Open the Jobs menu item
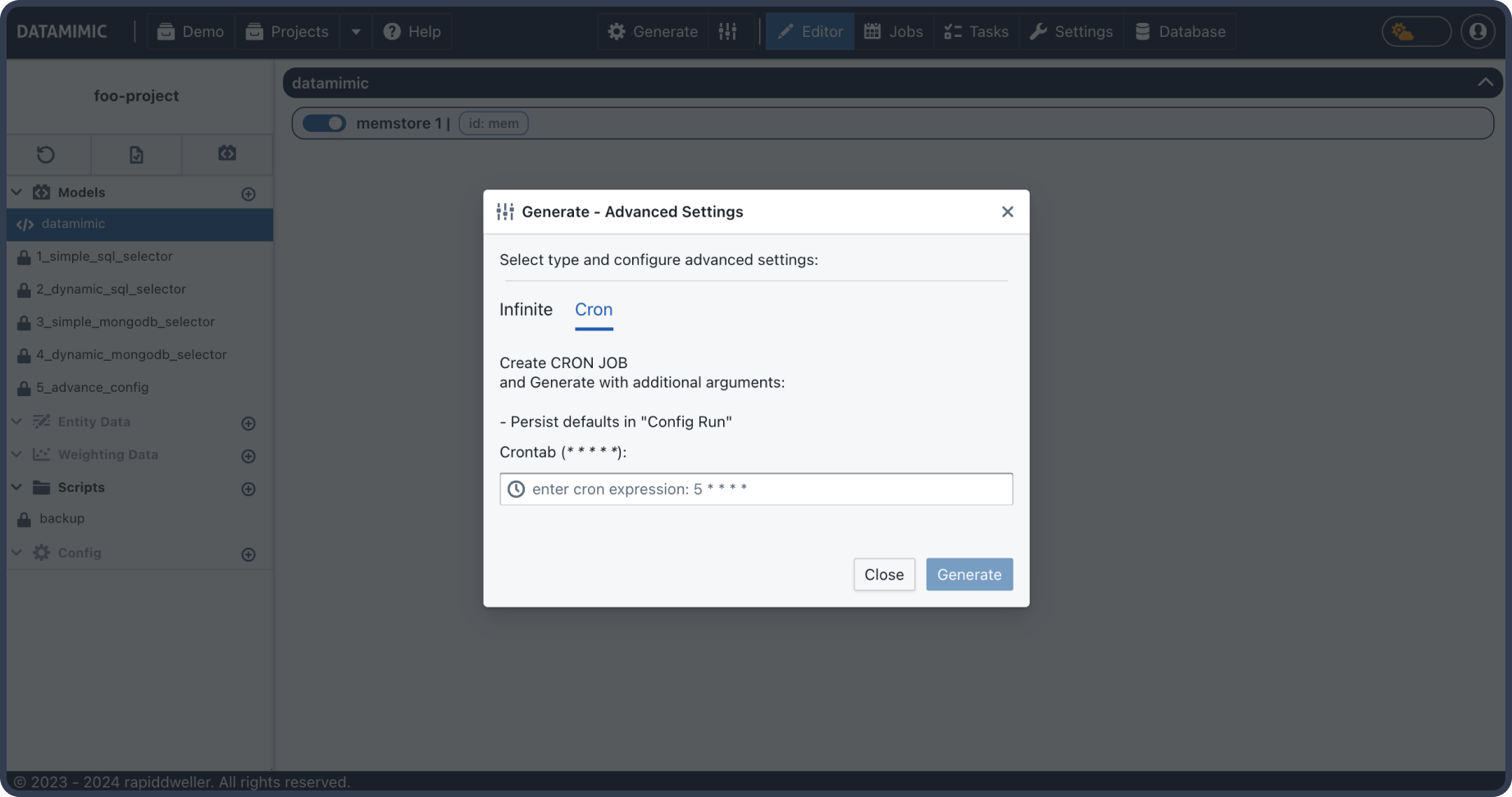The width and height of the screenshot is (1512, 797). 894,31
